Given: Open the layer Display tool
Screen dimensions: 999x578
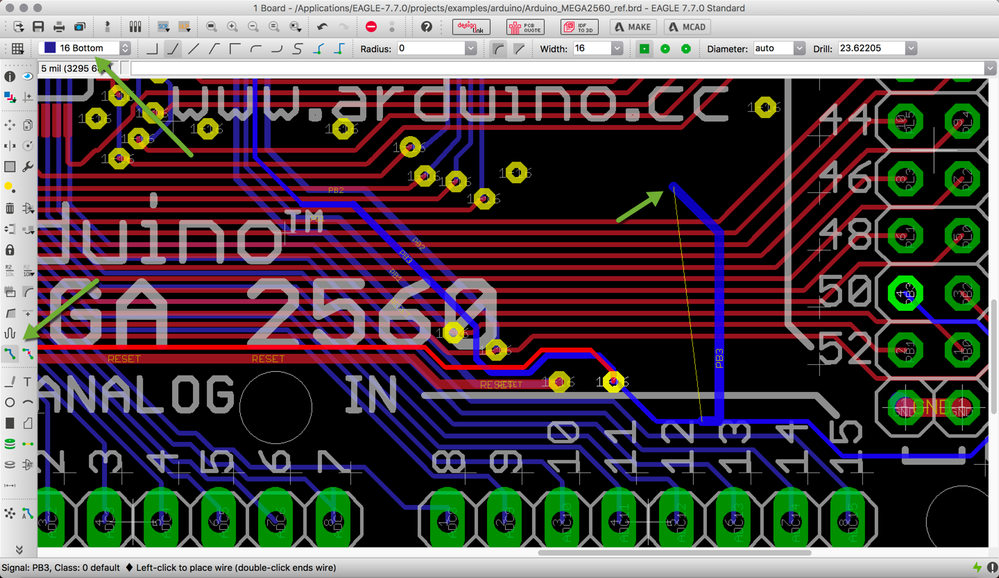Looking at the screenshot, I should coord(10,97).
